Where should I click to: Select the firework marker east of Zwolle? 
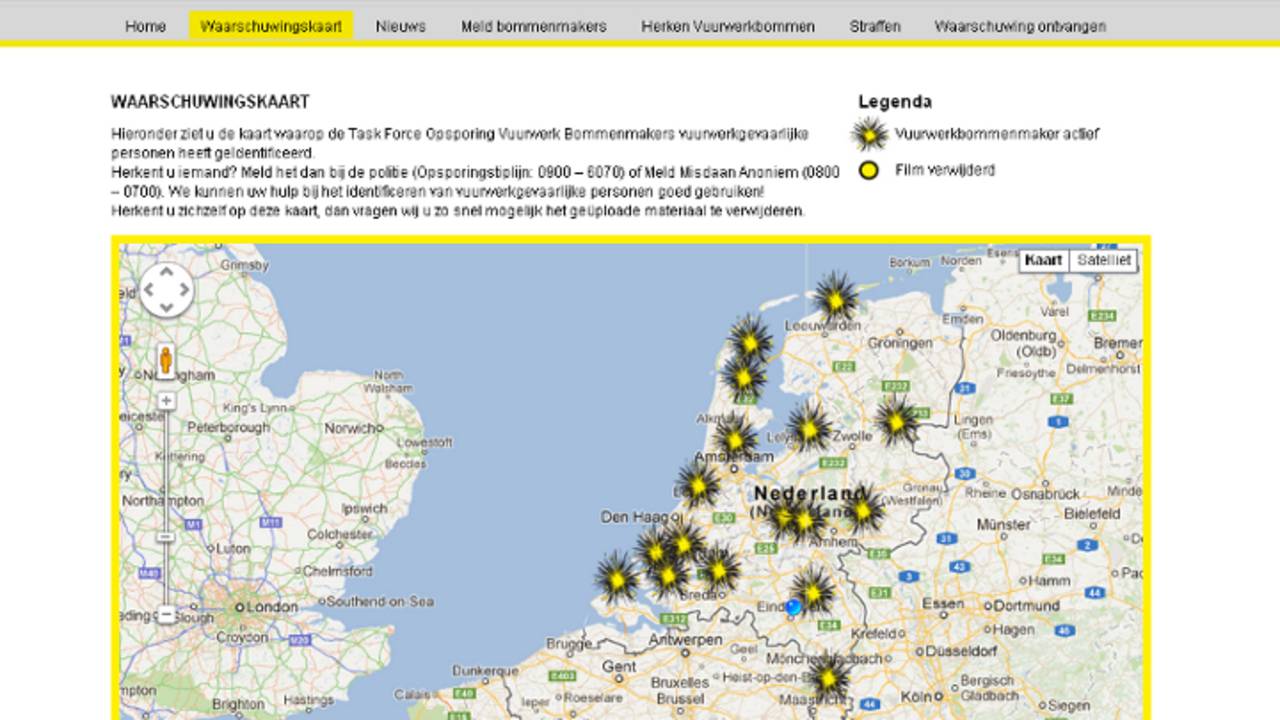[x=897, y=422]
